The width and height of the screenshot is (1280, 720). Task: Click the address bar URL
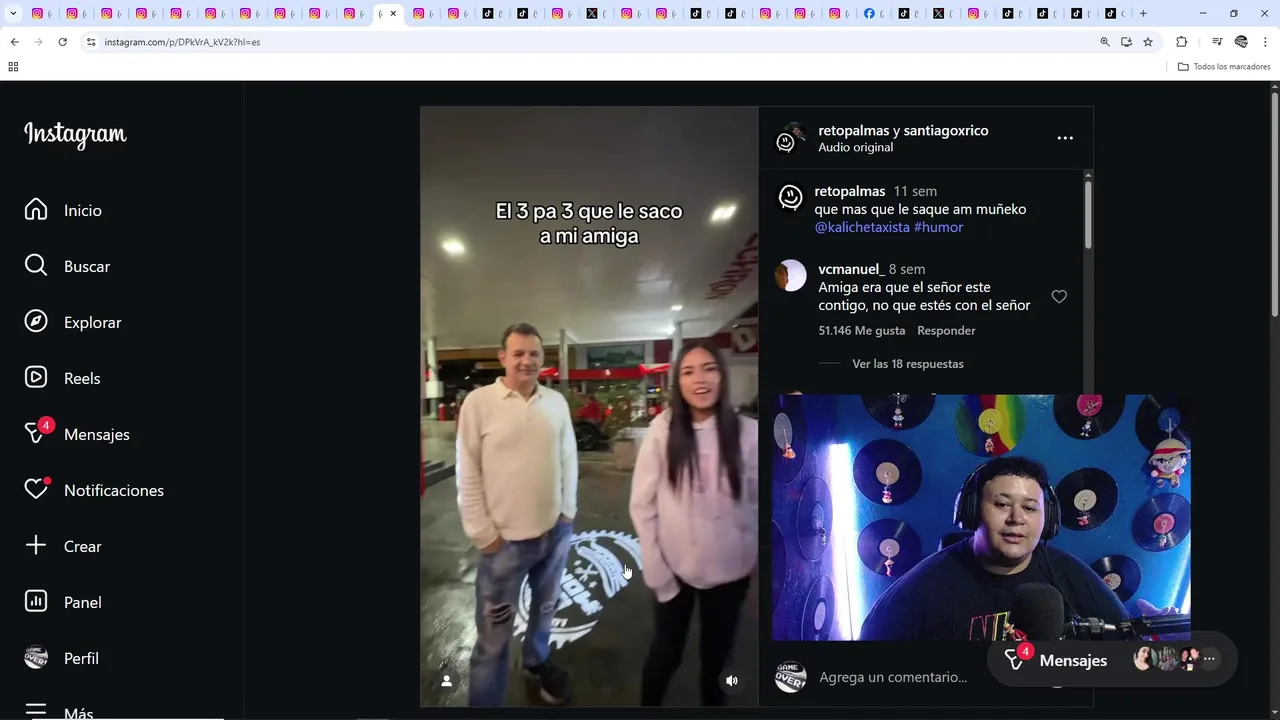(182, 42)
